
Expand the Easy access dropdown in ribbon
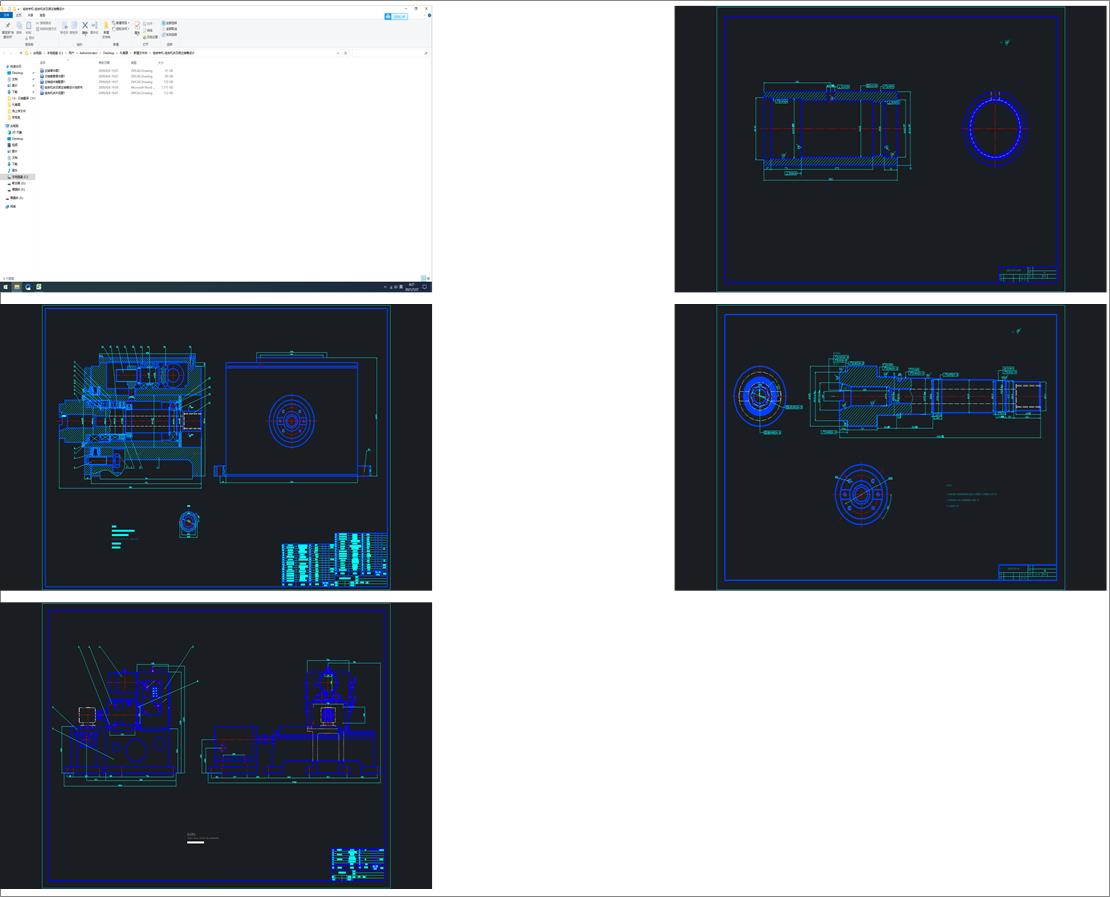pos(121,29)
